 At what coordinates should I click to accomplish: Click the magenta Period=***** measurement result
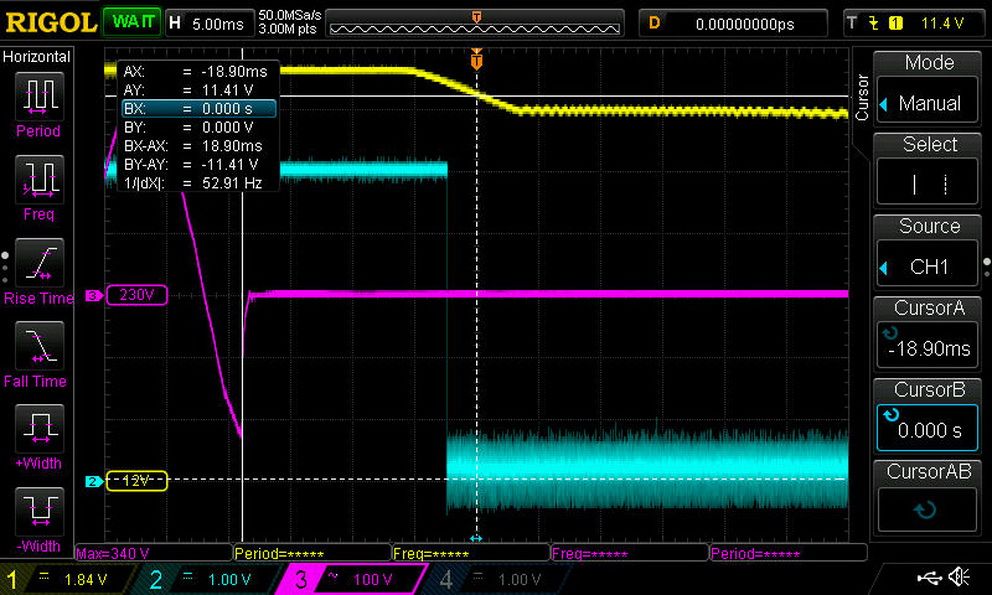tap(788, 554)
